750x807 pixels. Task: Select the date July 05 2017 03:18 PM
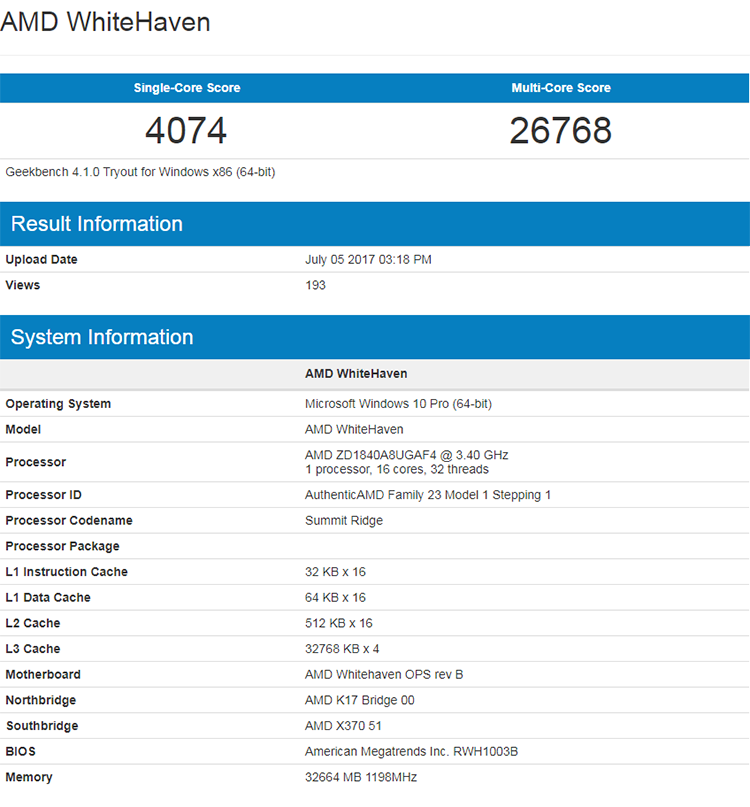pyautogui.click(x=368, y=259)
